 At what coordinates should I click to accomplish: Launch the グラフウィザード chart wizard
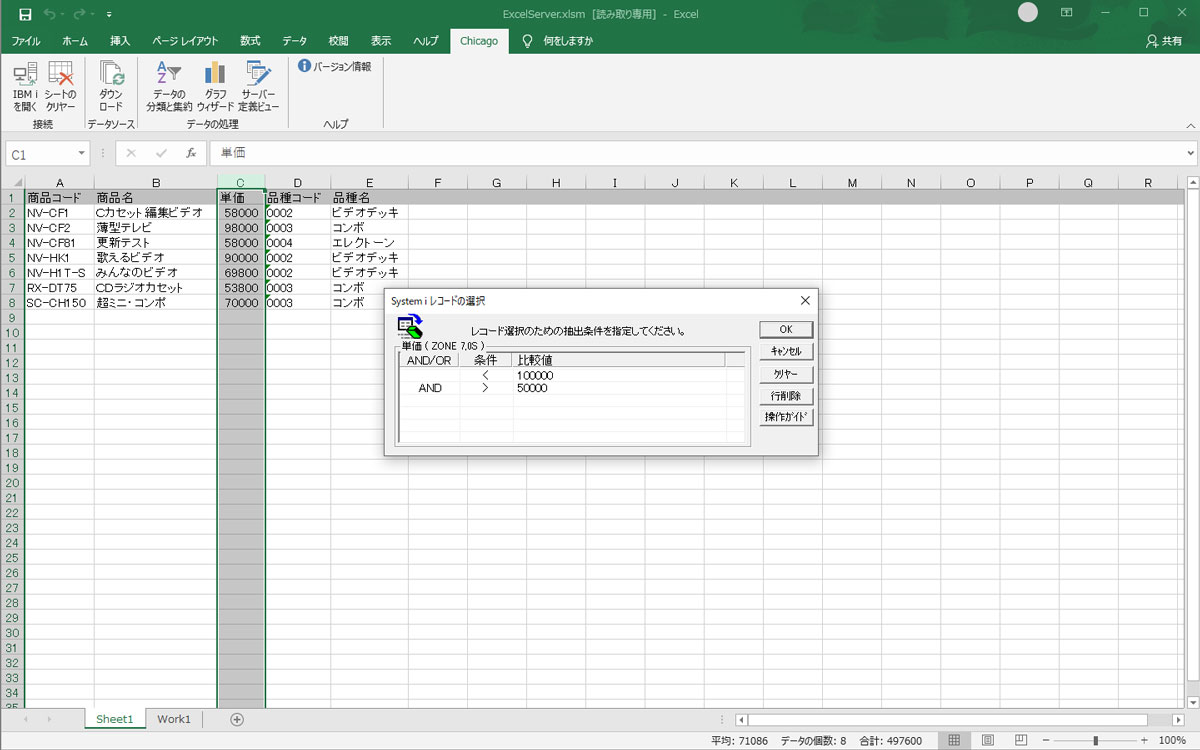215,86
